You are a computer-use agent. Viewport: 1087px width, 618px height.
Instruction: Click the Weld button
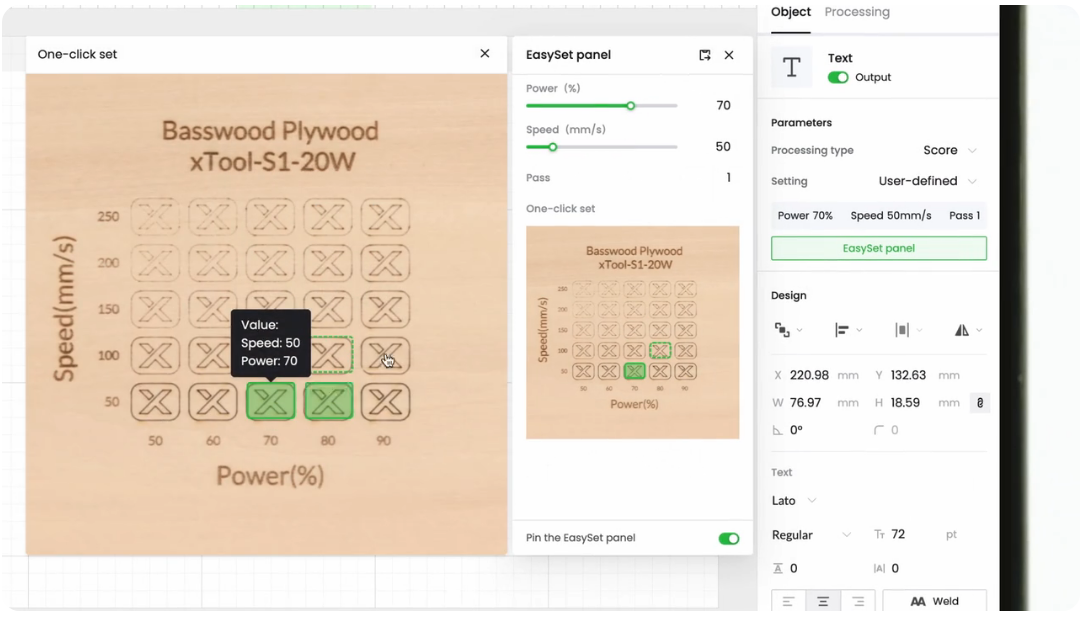point(934,601)
